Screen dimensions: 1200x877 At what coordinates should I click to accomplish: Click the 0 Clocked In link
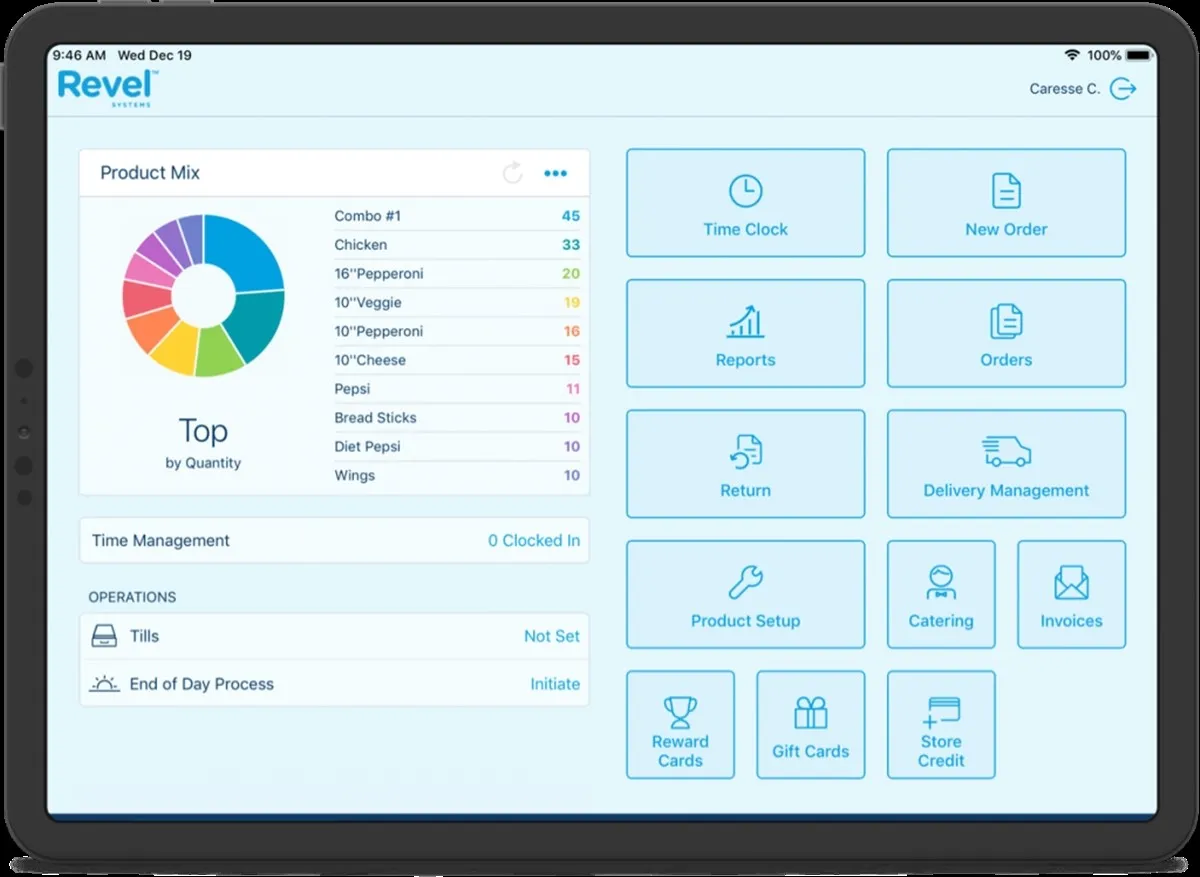[533, 540]
